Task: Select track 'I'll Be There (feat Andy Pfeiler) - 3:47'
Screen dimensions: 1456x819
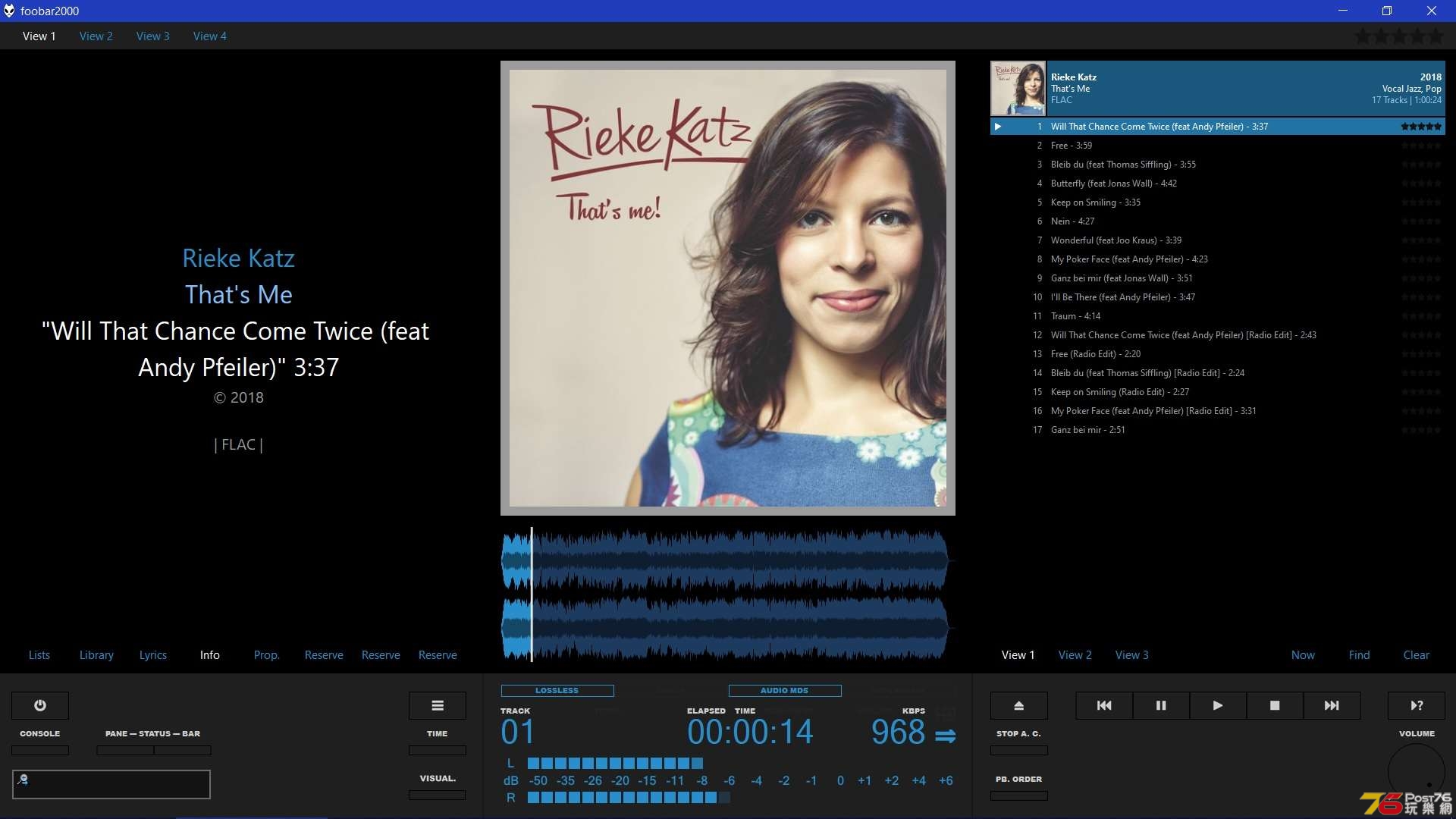Action: [1218, 297]
